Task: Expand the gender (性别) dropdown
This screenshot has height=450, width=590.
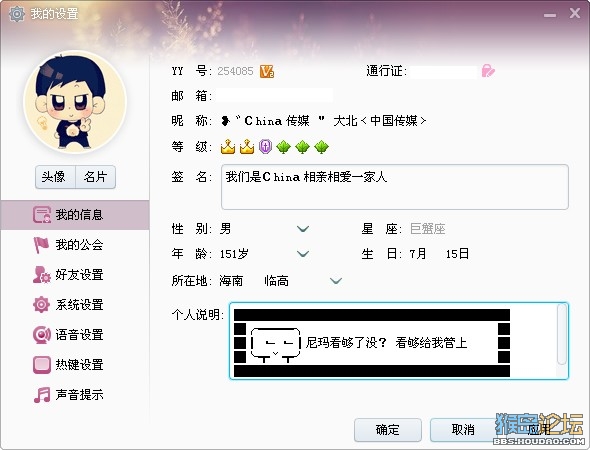Action: tap(303, 229)
